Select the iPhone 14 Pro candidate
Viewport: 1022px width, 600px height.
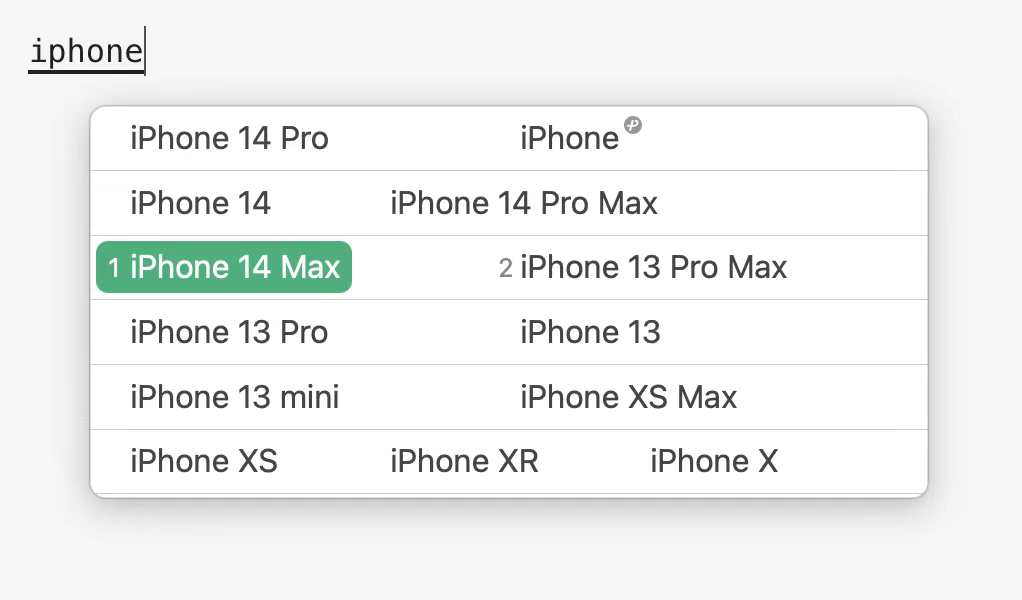pyautogui.click(x=229, y=138)
